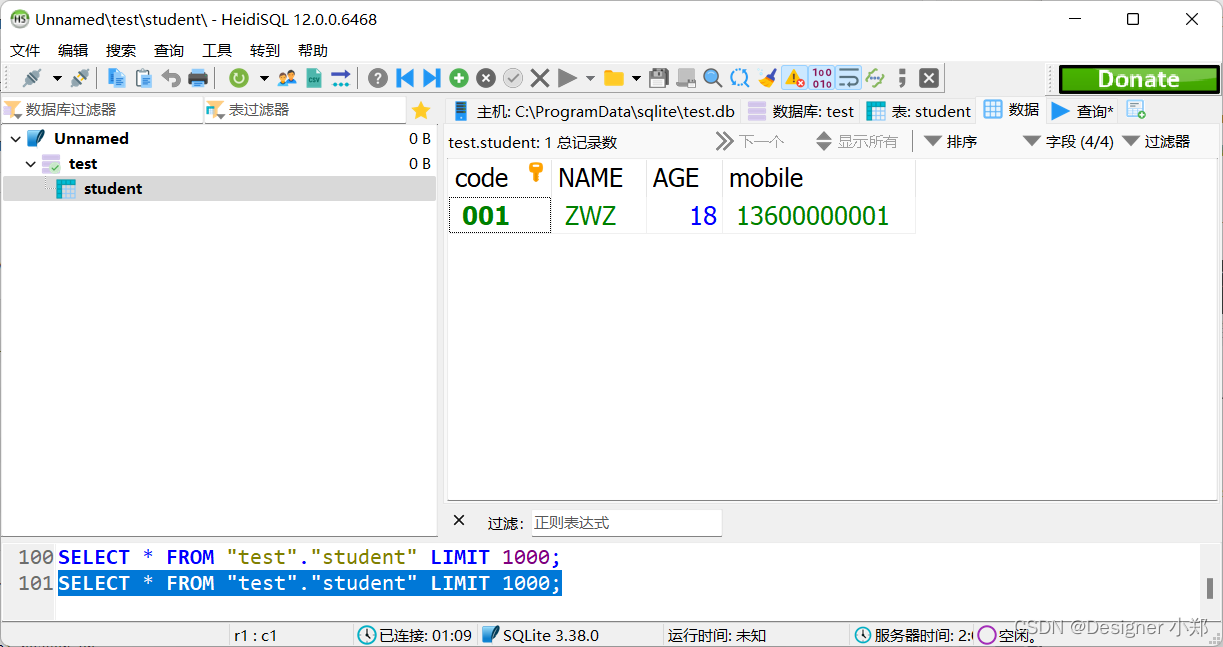Click the green SQL reformat icon
1223x647 pixels.
pos(875,78)
